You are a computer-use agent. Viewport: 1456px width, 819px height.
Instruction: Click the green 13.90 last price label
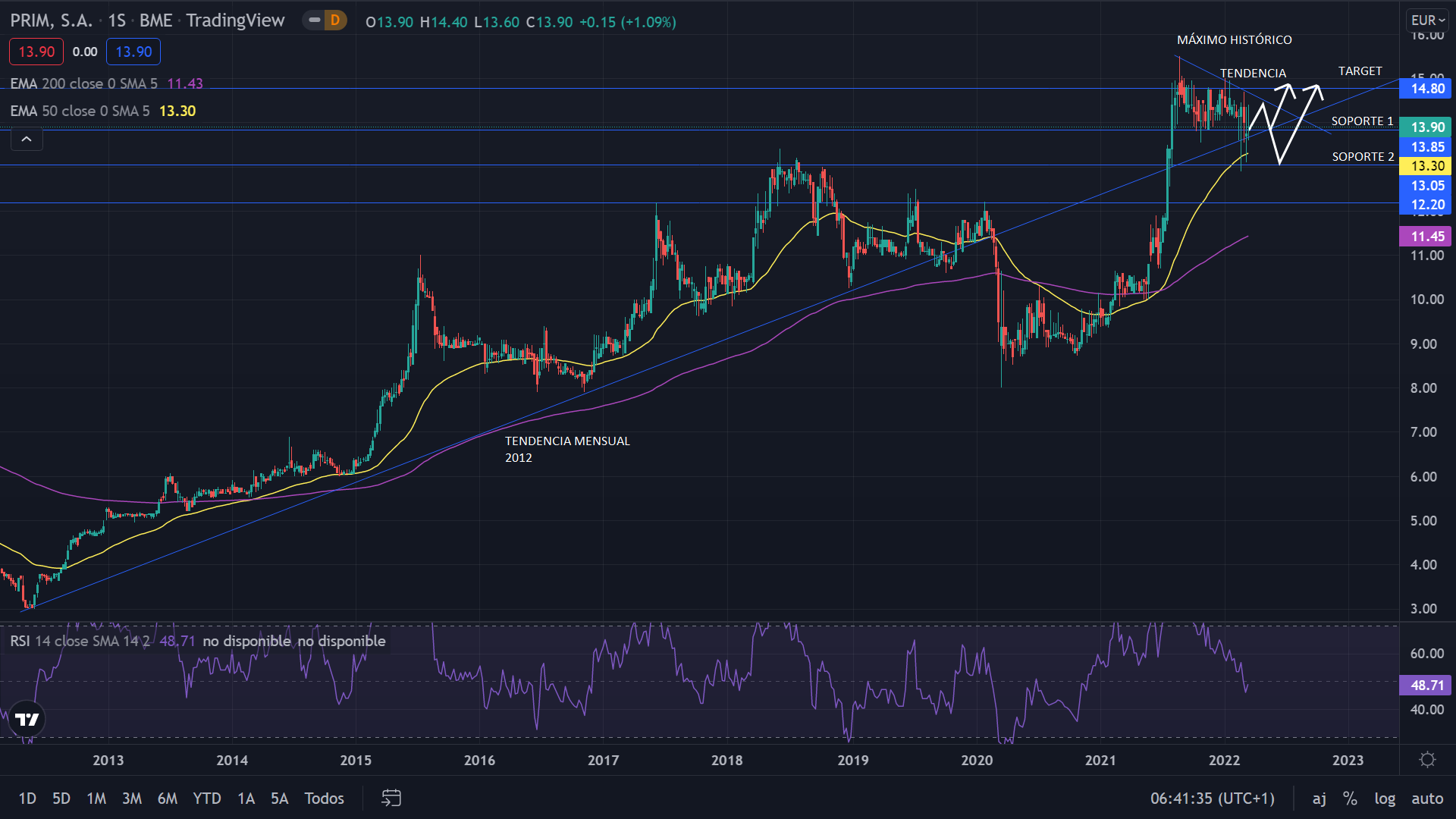[1425, 127]
